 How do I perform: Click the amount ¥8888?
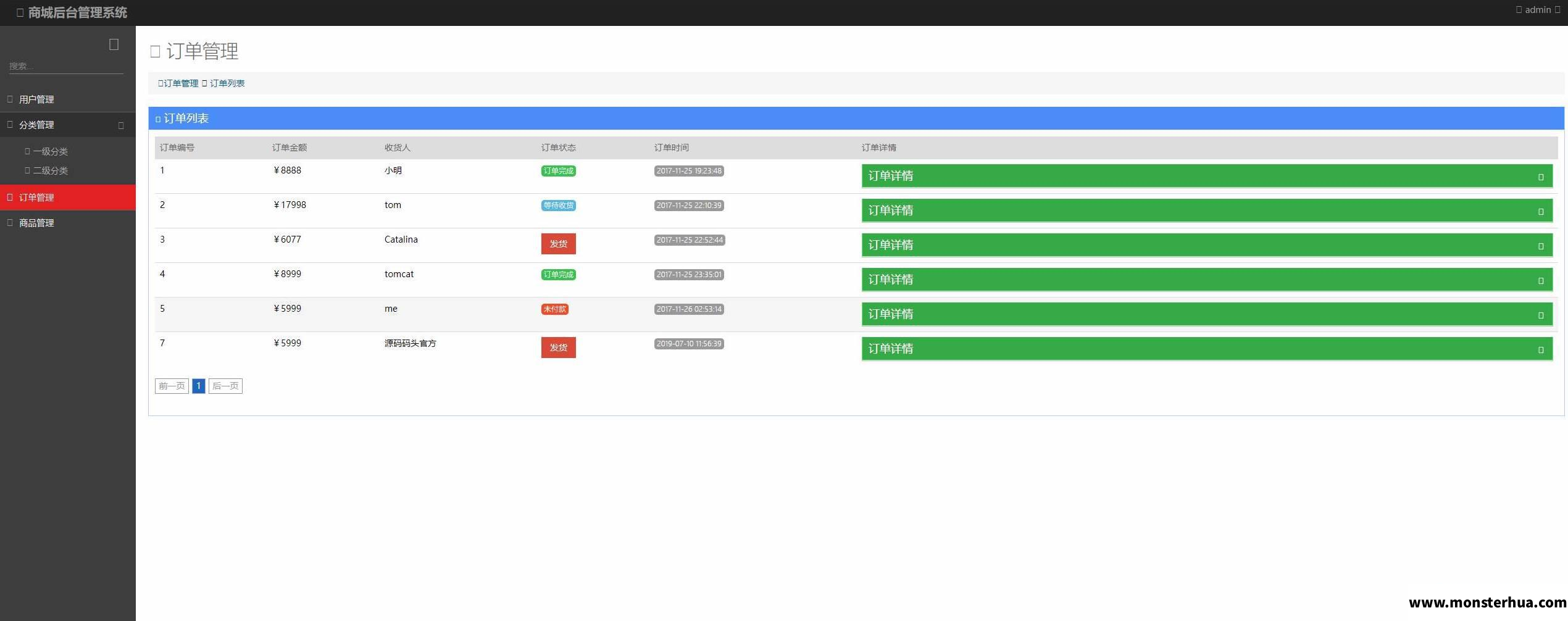287,170
